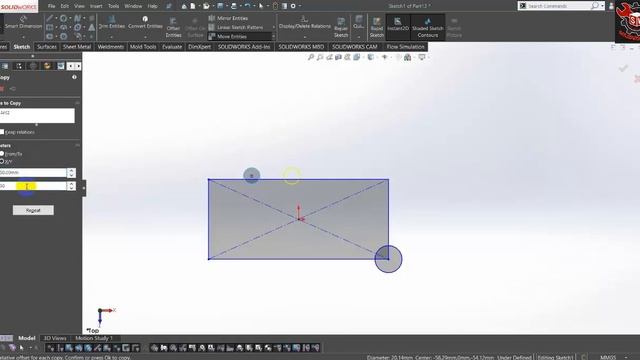The image size is (640, 360).
Task: Expand the Smart Dimension dropdown arrow
Action: (23, 36)
